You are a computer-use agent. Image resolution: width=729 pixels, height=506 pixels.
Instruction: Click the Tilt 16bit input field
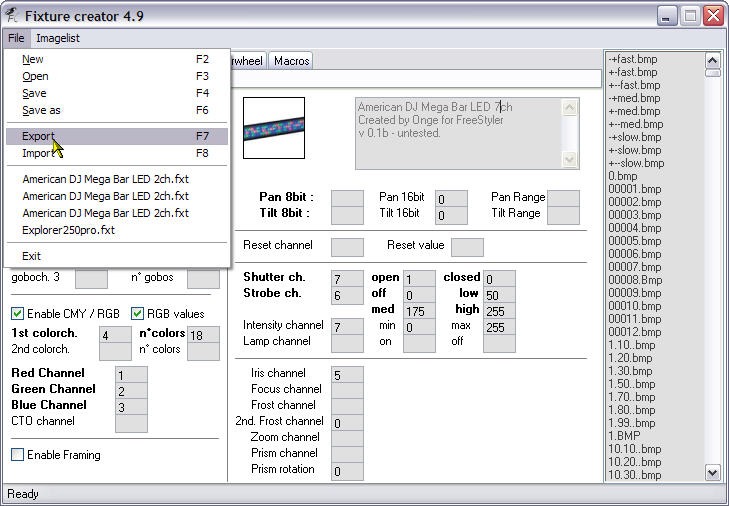pyautogui.click(x=451, y=215)
